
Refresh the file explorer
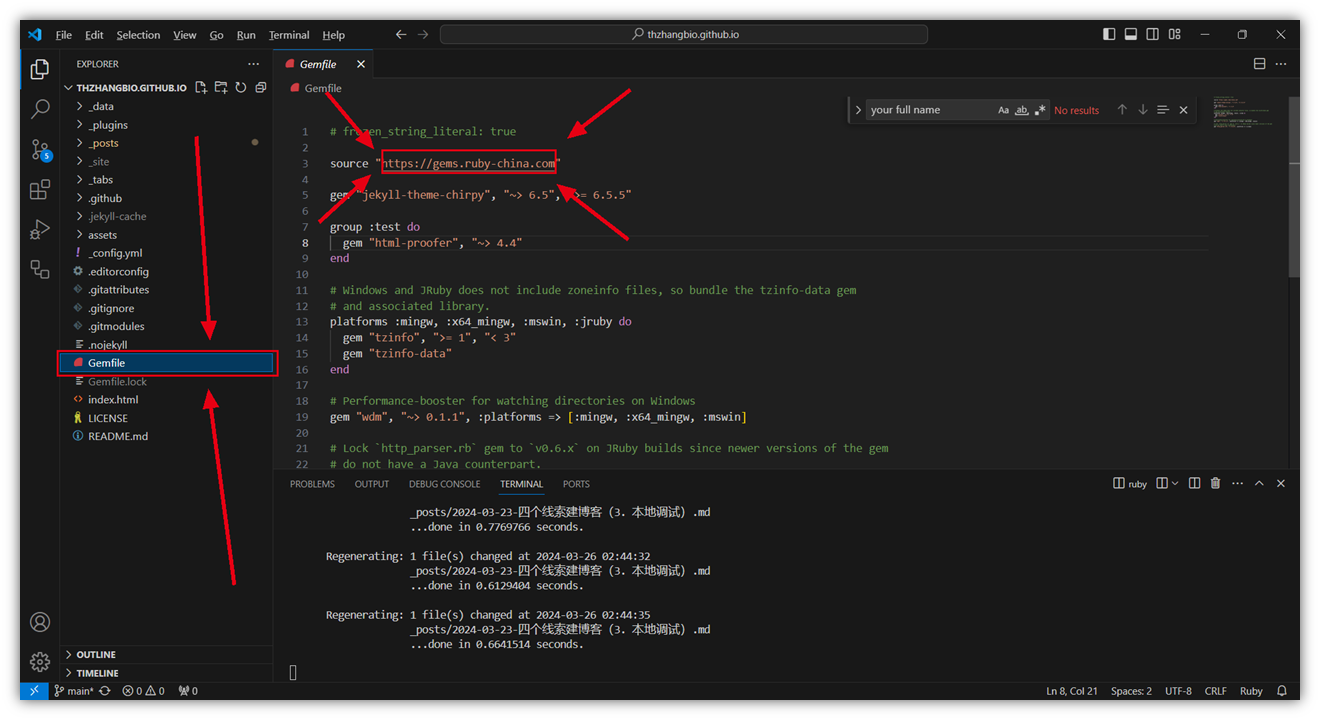pos(241,88)
